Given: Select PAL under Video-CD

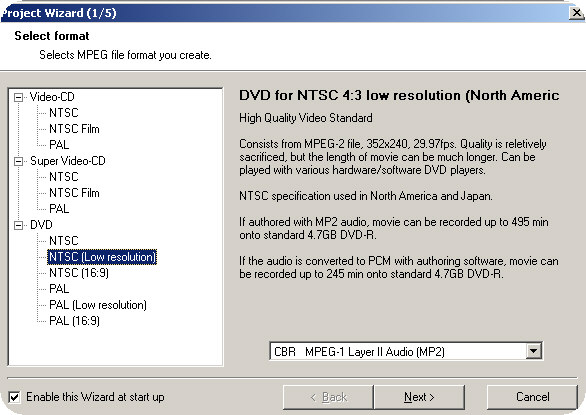Looking at the screenshot, I should 59,145.
